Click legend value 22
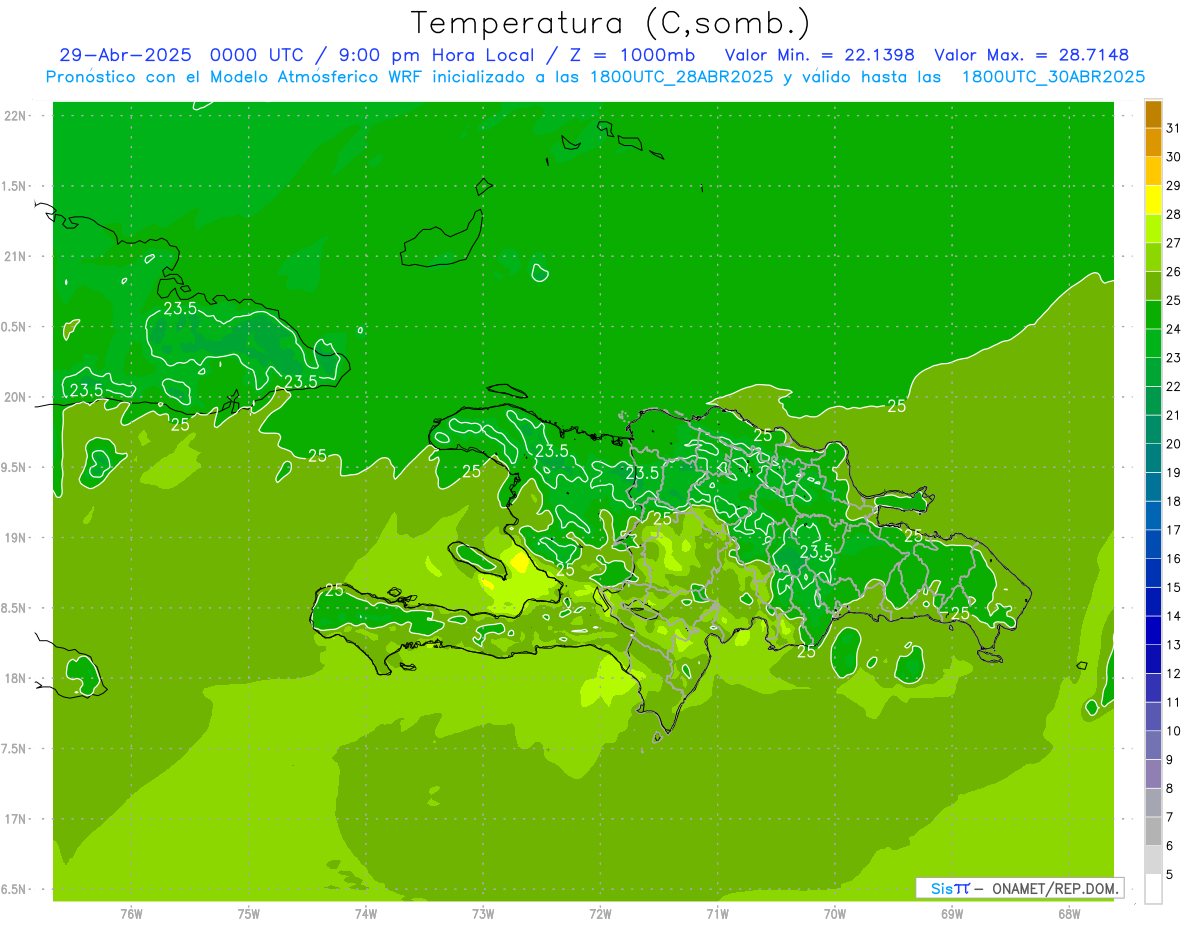 click(1173, 387)
